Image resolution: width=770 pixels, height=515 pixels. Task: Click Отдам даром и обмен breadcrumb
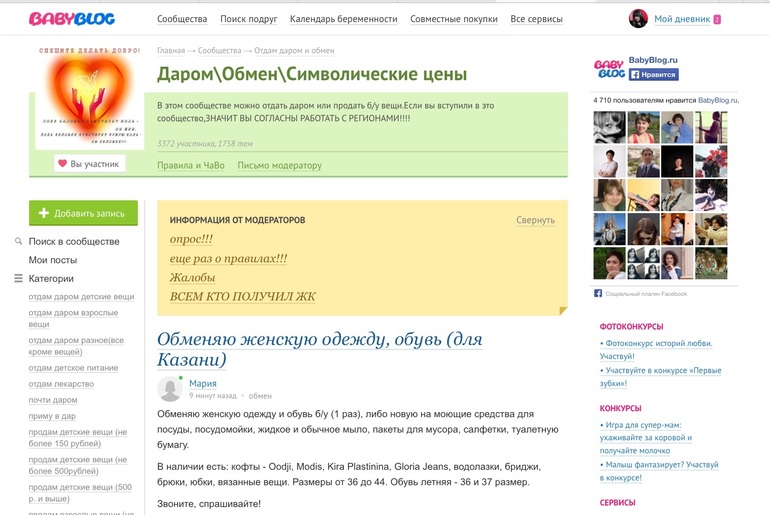(x=294, y=51)
